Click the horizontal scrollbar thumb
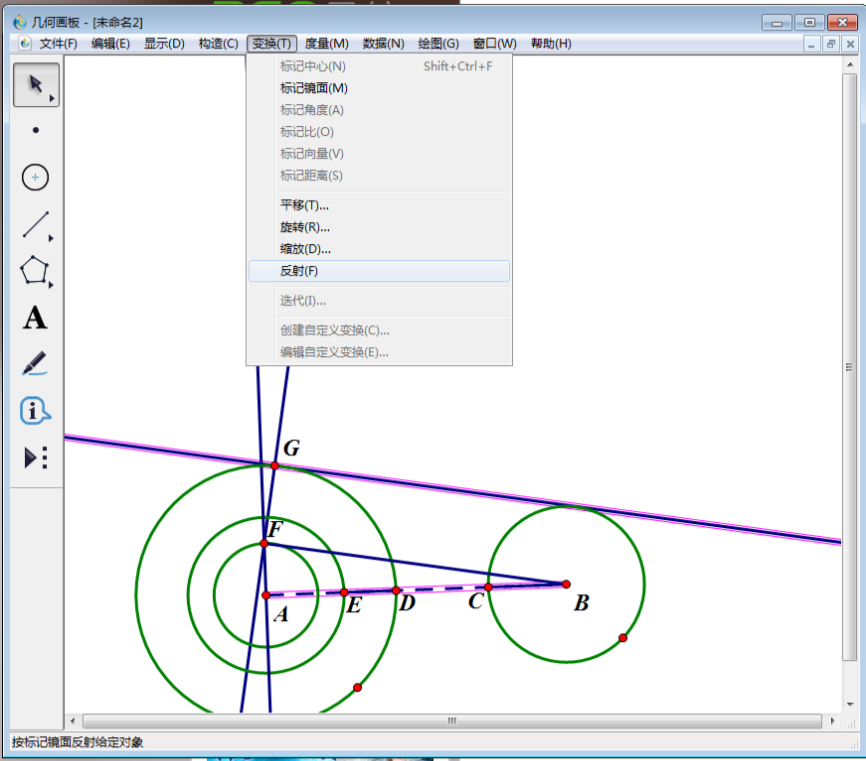Screen dimensions: 866x761 click(451, 721)
